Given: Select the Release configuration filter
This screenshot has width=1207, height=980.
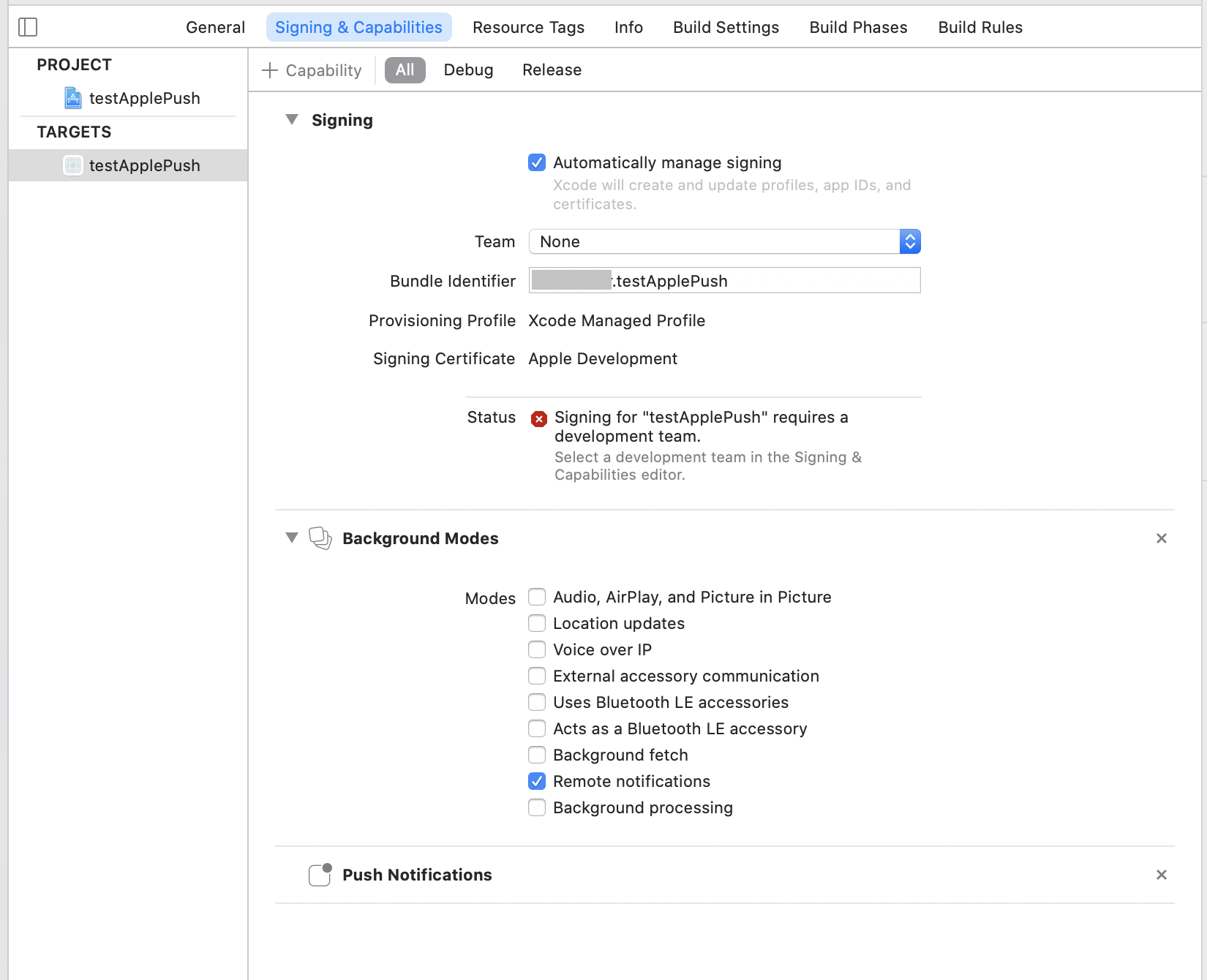Looking at the screenshot, I should tap(552, 70).
